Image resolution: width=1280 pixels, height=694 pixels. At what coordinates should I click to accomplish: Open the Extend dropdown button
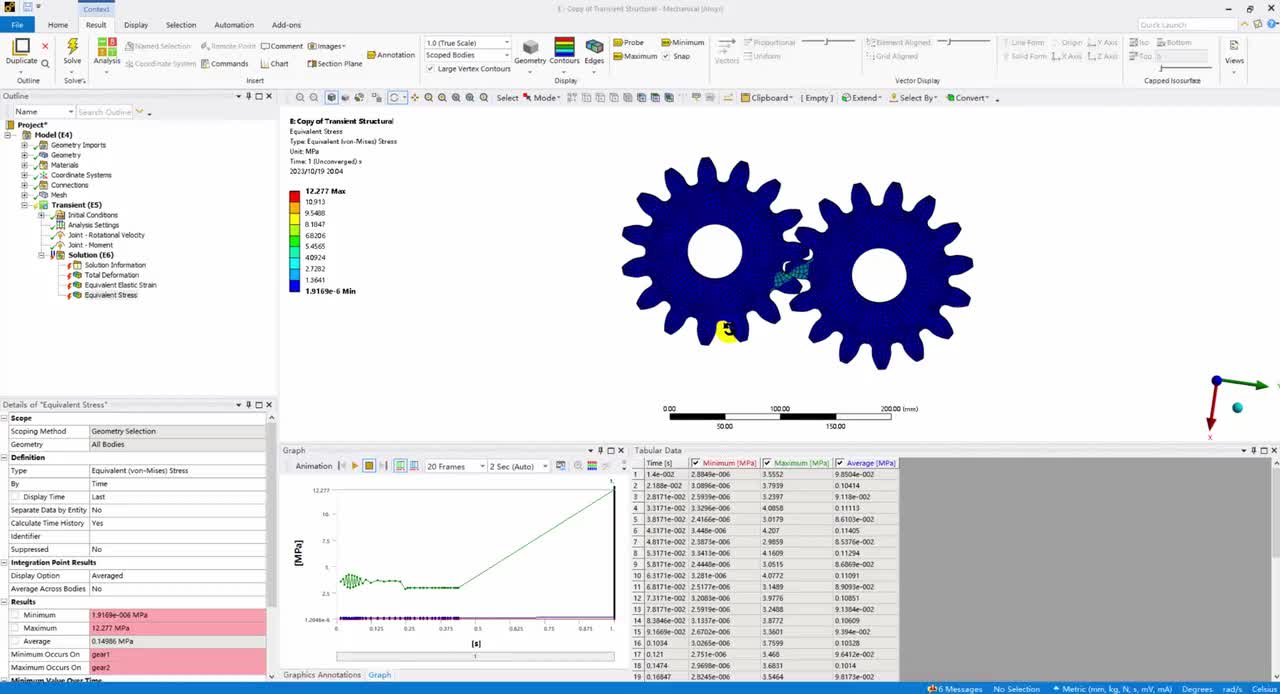tap(863, 98)
